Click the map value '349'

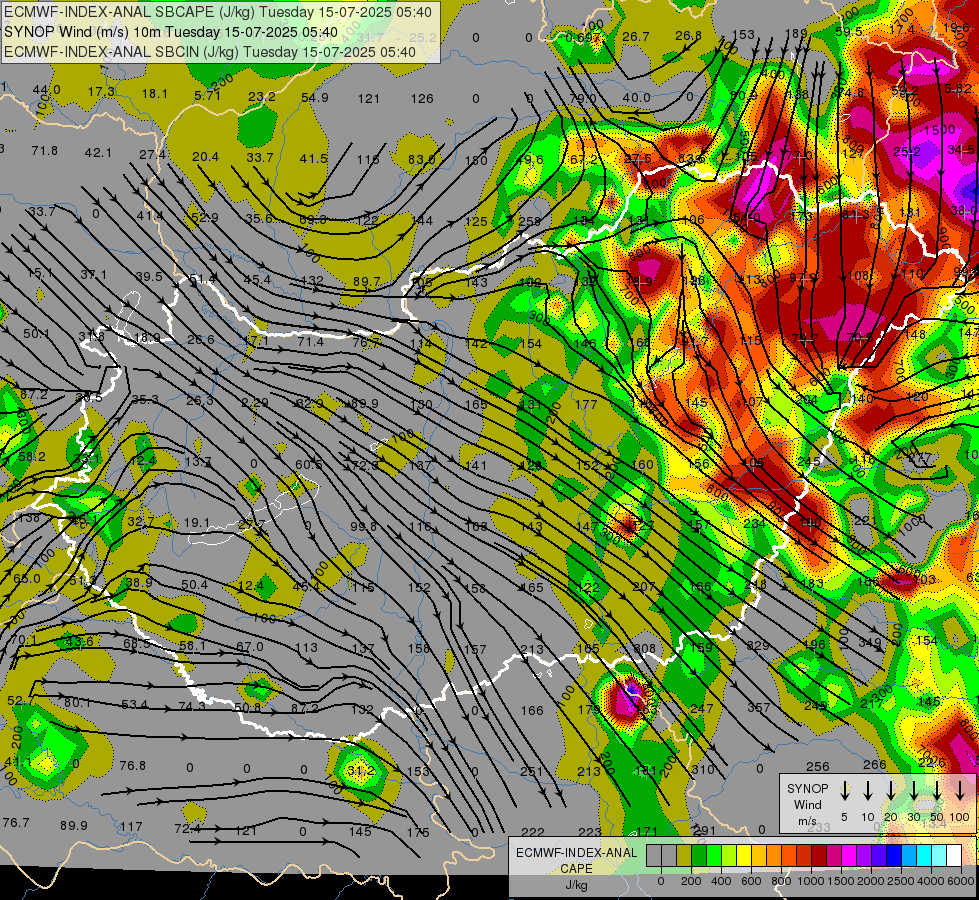coord(870,643)
